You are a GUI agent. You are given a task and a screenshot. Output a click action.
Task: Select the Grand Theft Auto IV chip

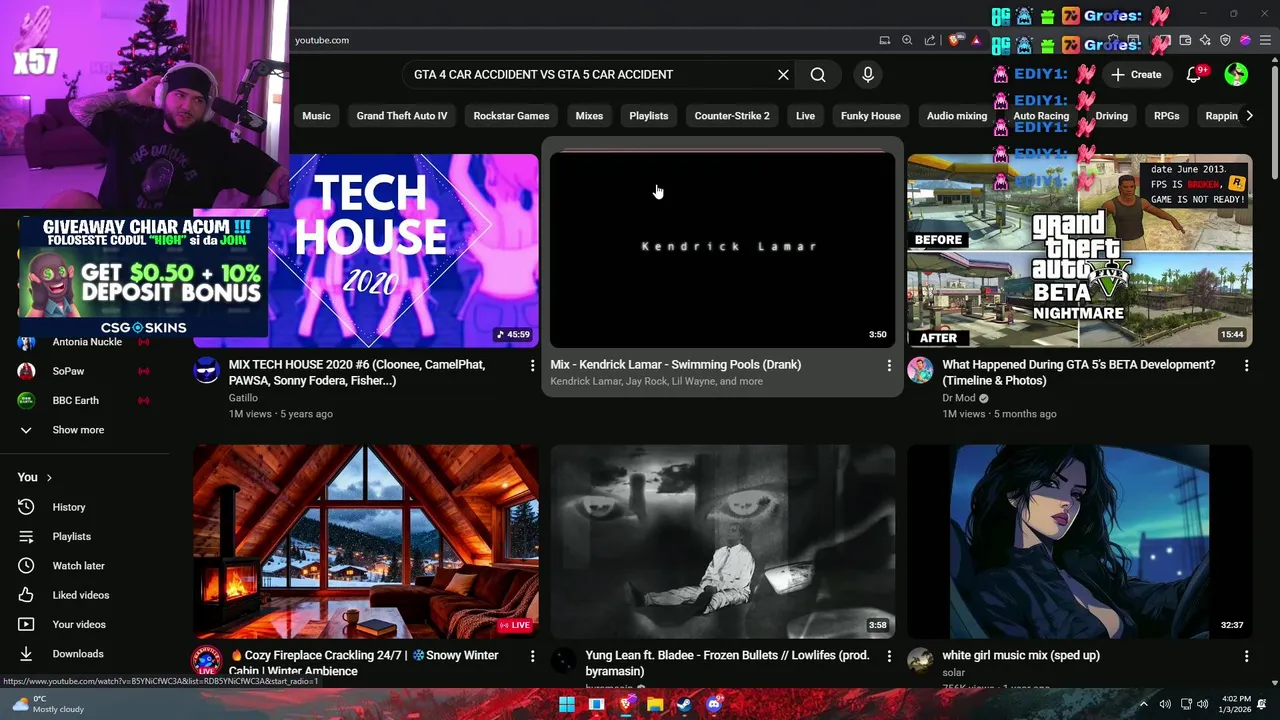pos(402,116)
